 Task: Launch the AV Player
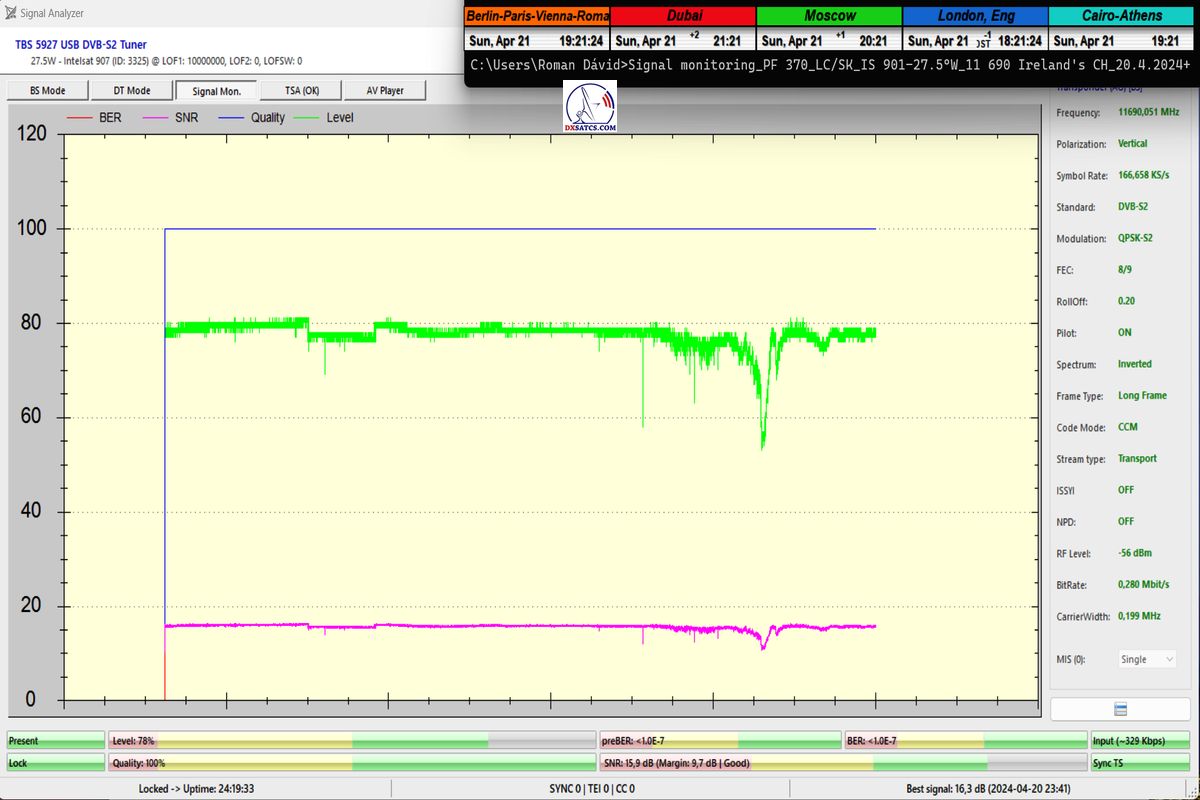click(384, 90)
